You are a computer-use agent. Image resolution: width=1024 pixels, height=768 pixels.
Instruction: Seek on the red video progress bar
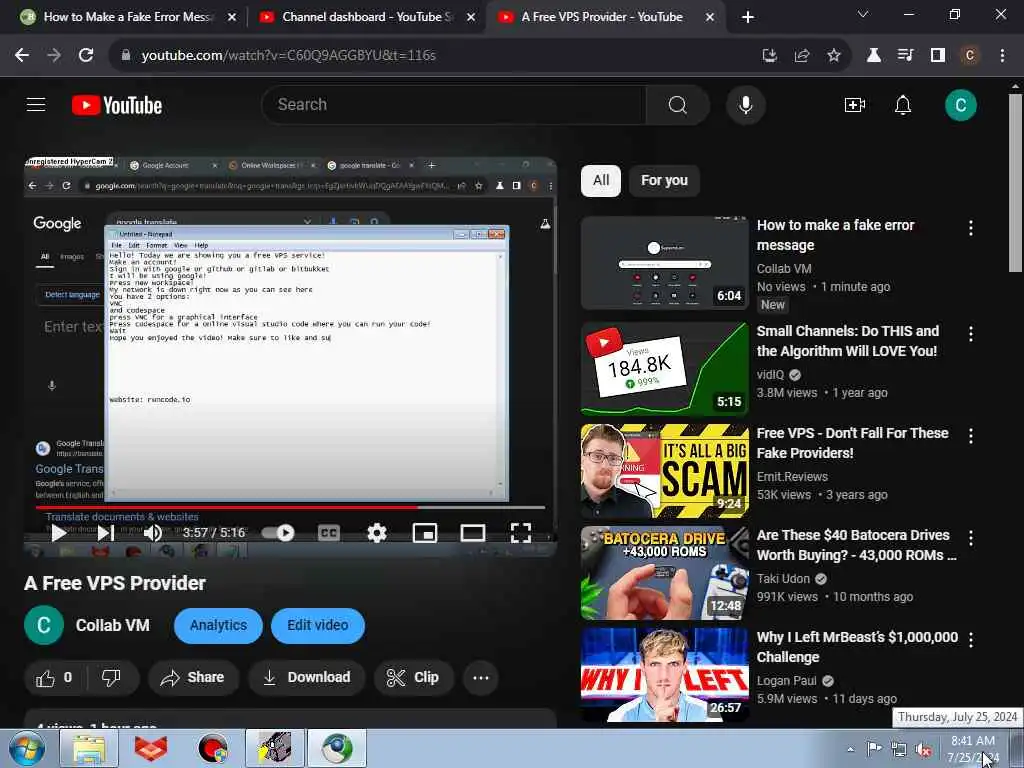(x=290, y=507)
